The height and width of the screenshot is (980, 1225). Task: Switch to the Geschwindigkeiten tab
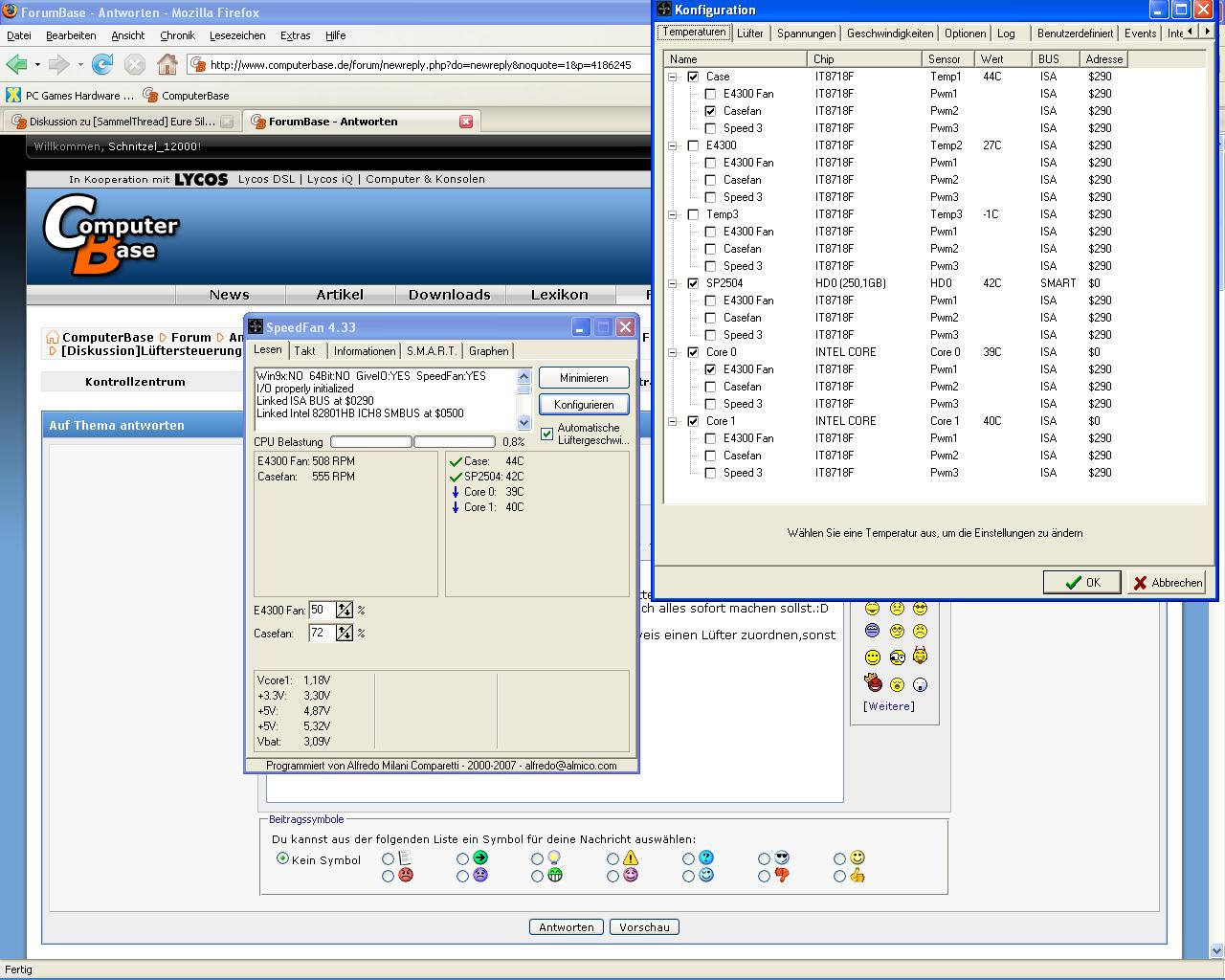[890, 33]
